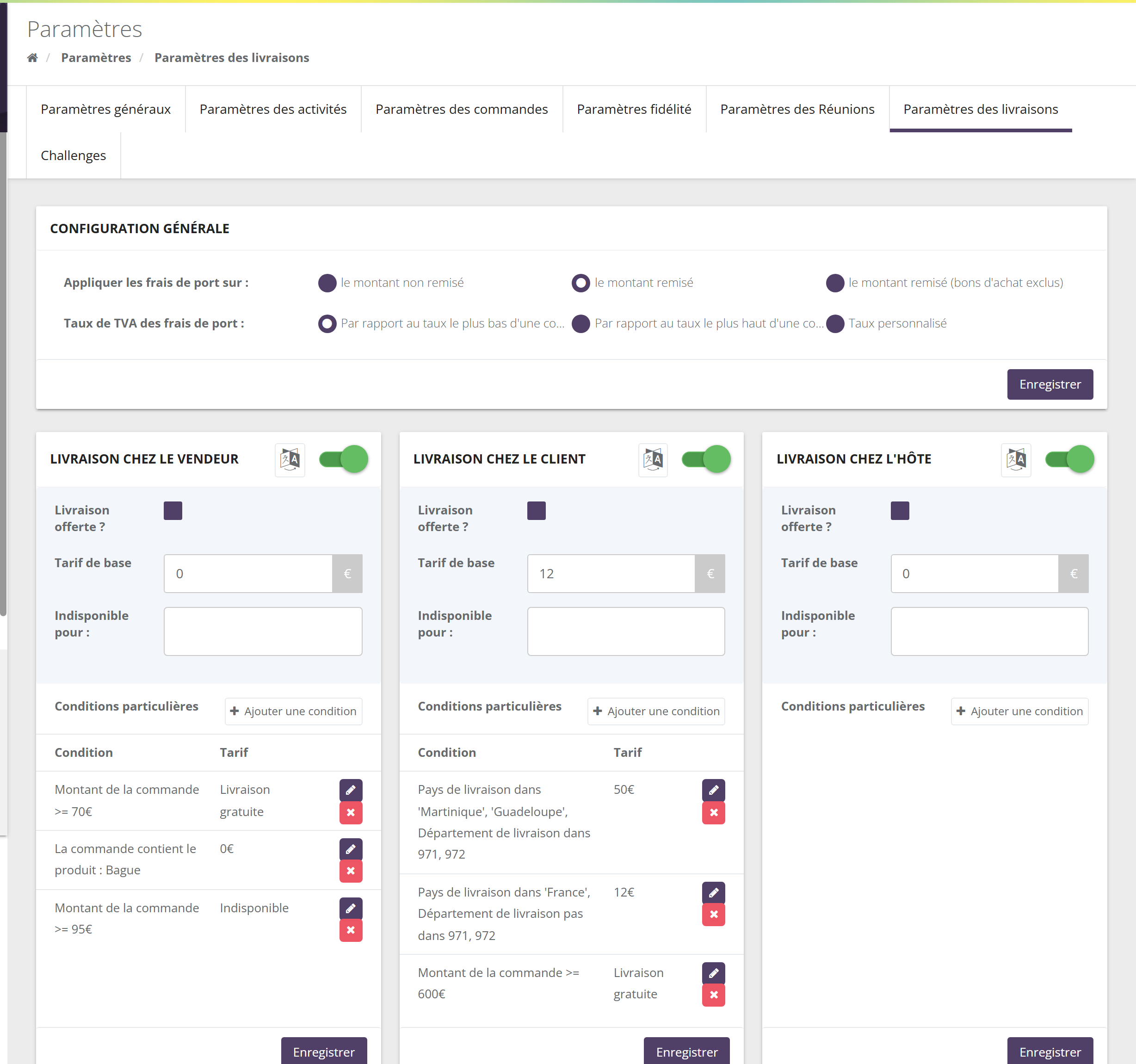The height and width of the screenshot is (1064, 1136).
Task: Open translation icon for Livraison chez le vendeur
Action: tap(290, 459)
